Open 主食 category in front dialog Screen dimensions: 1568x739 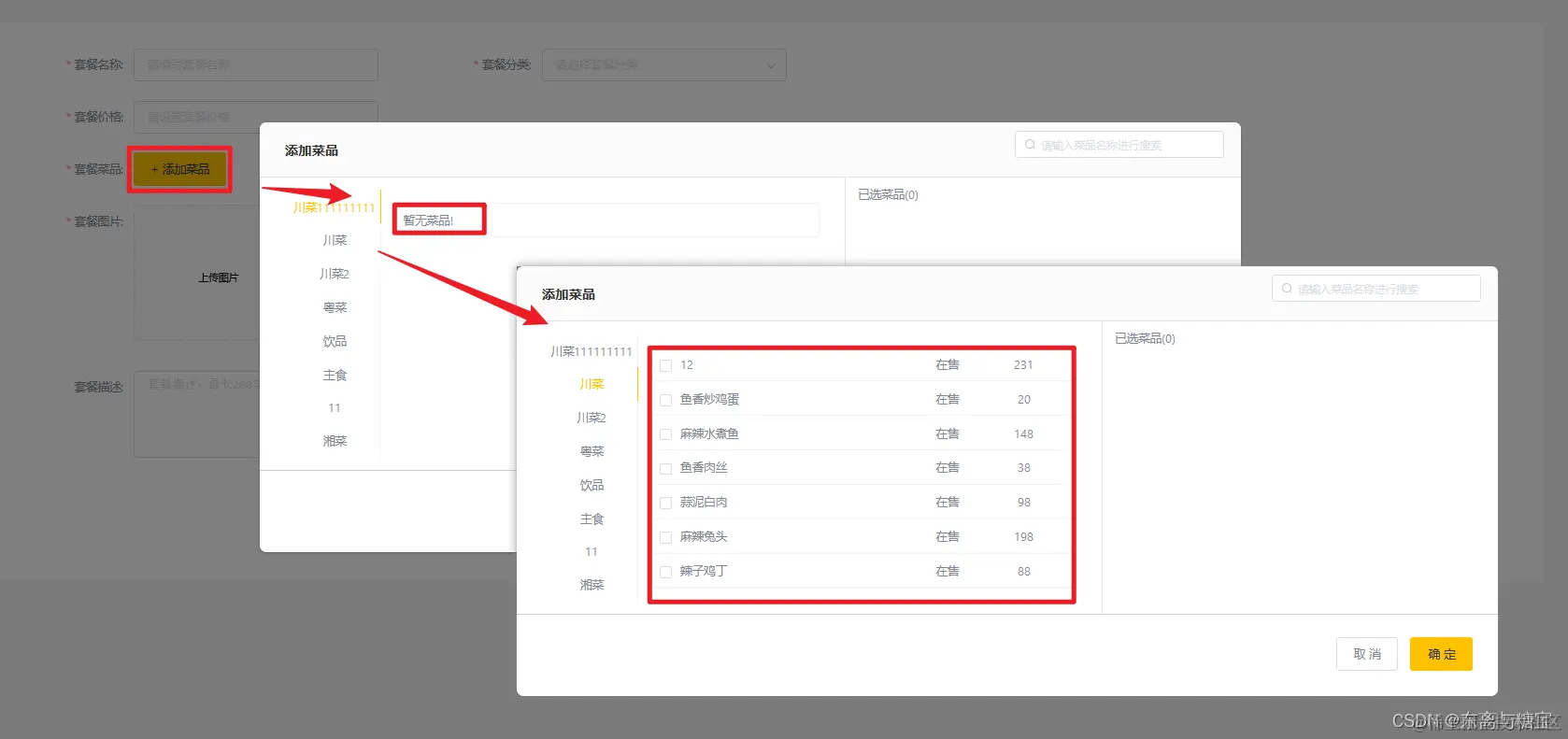(591, 519)
